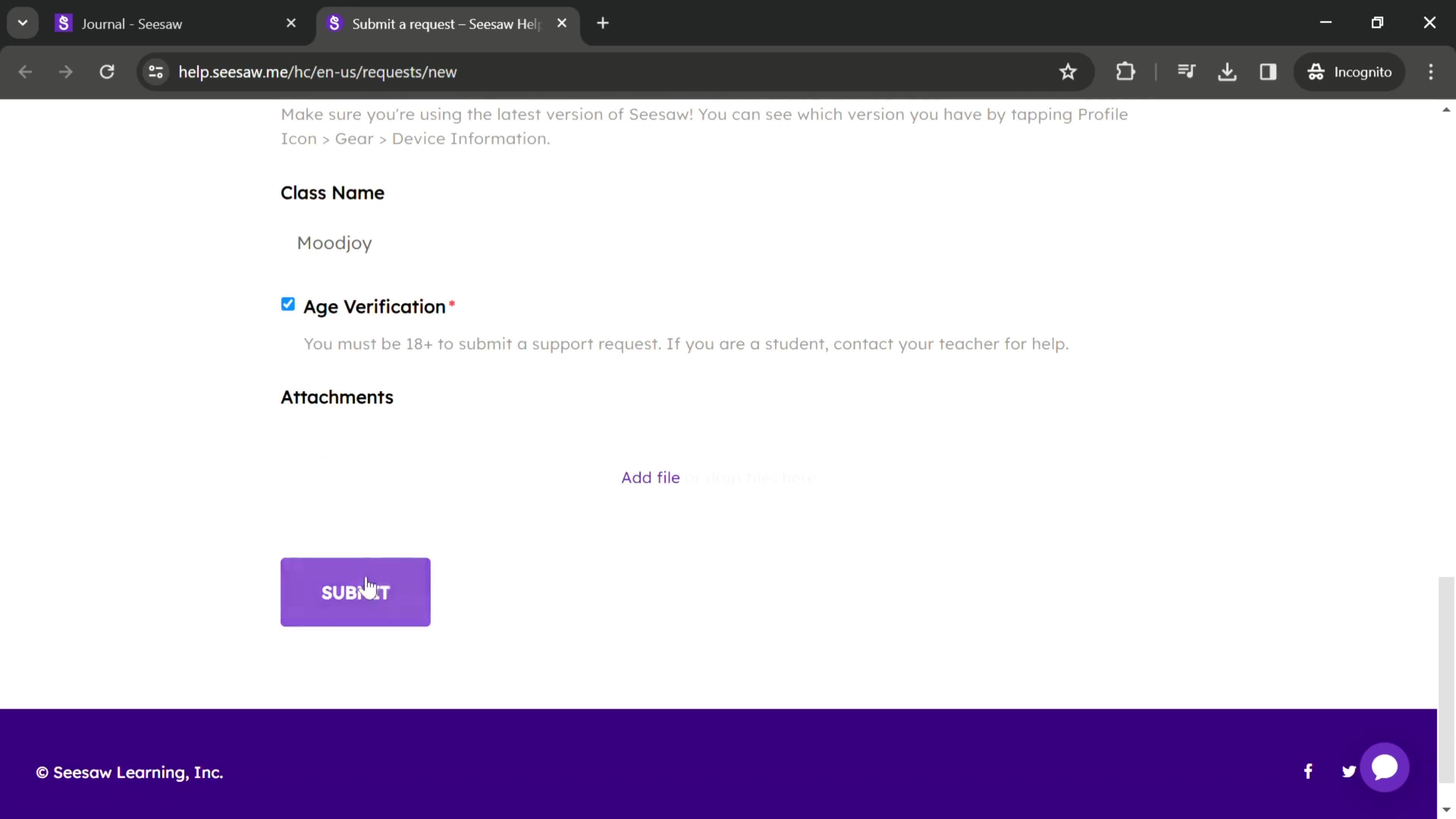Reload the current page
This screenshot has width=1456, height=819.
click(107, 72)
